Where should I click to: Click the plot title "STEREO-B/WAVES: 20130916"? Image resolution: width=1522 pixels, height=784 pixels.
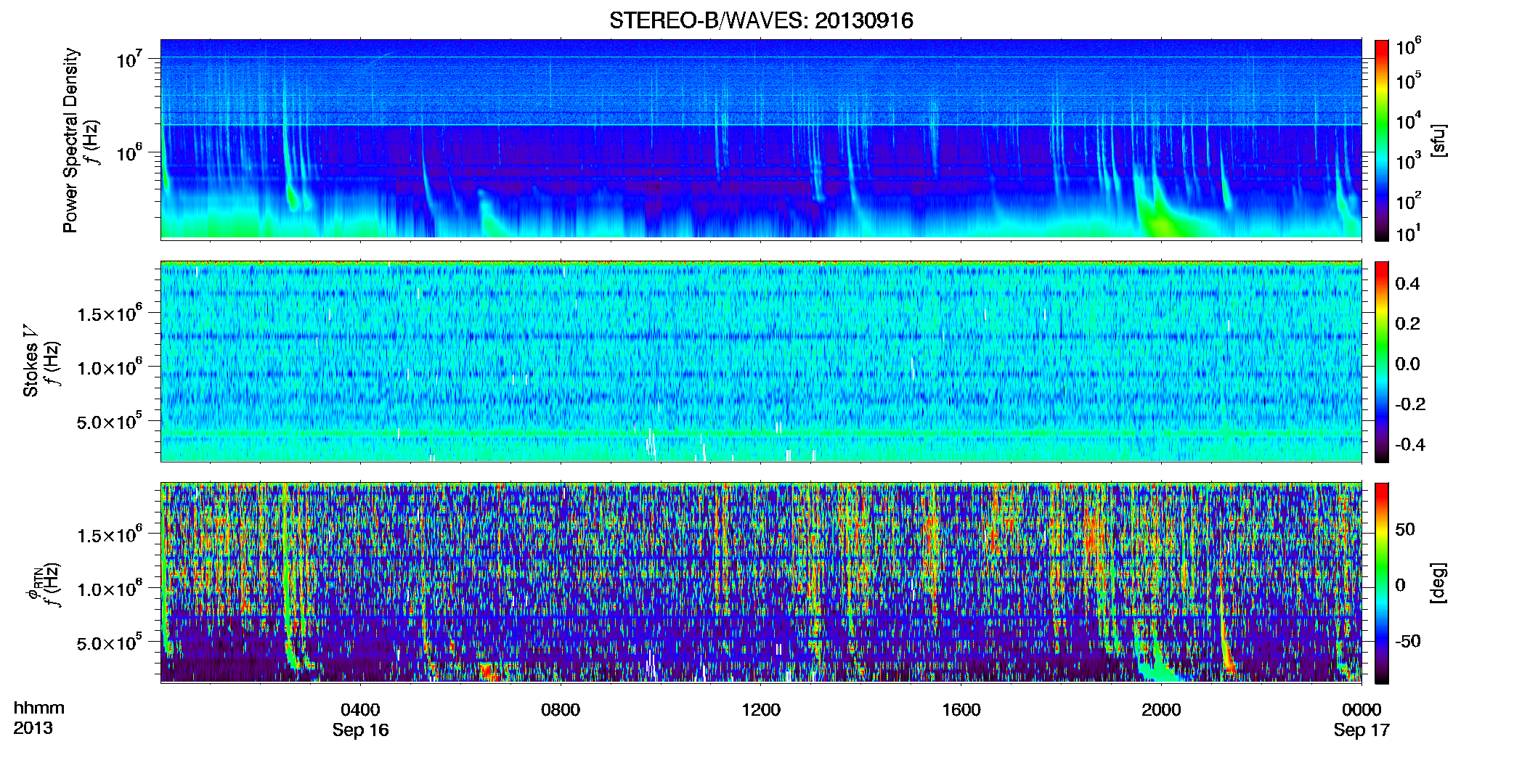(x=761, y=20)
